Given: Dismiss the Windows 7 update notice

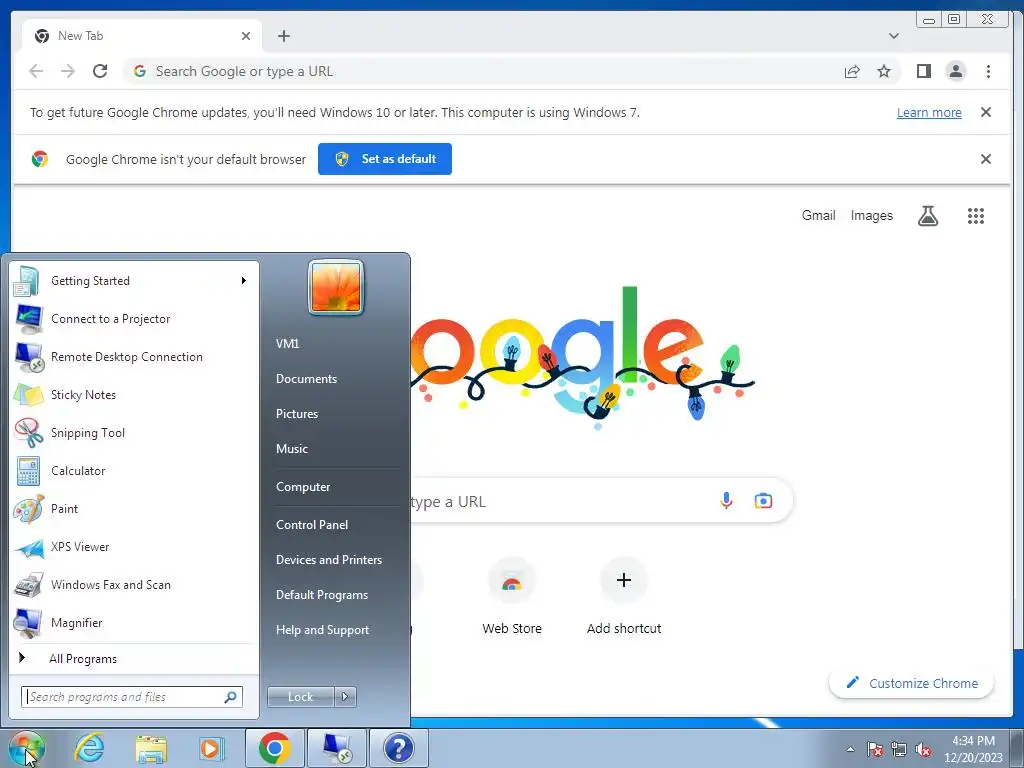Looking at the screenshot, I should click(986, 112).
